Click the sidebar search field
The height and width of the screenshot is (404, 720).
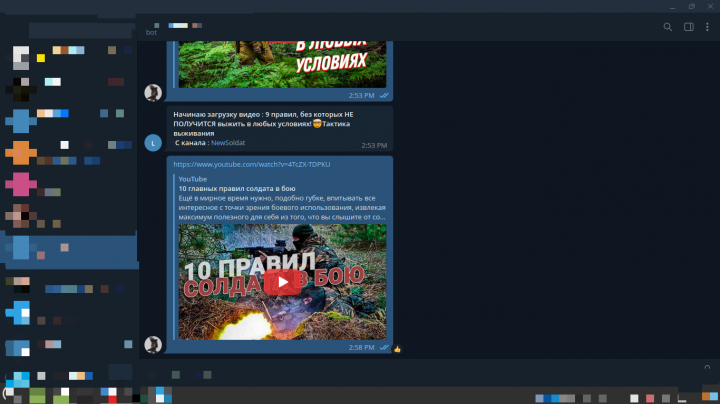(x=81, y=31)
